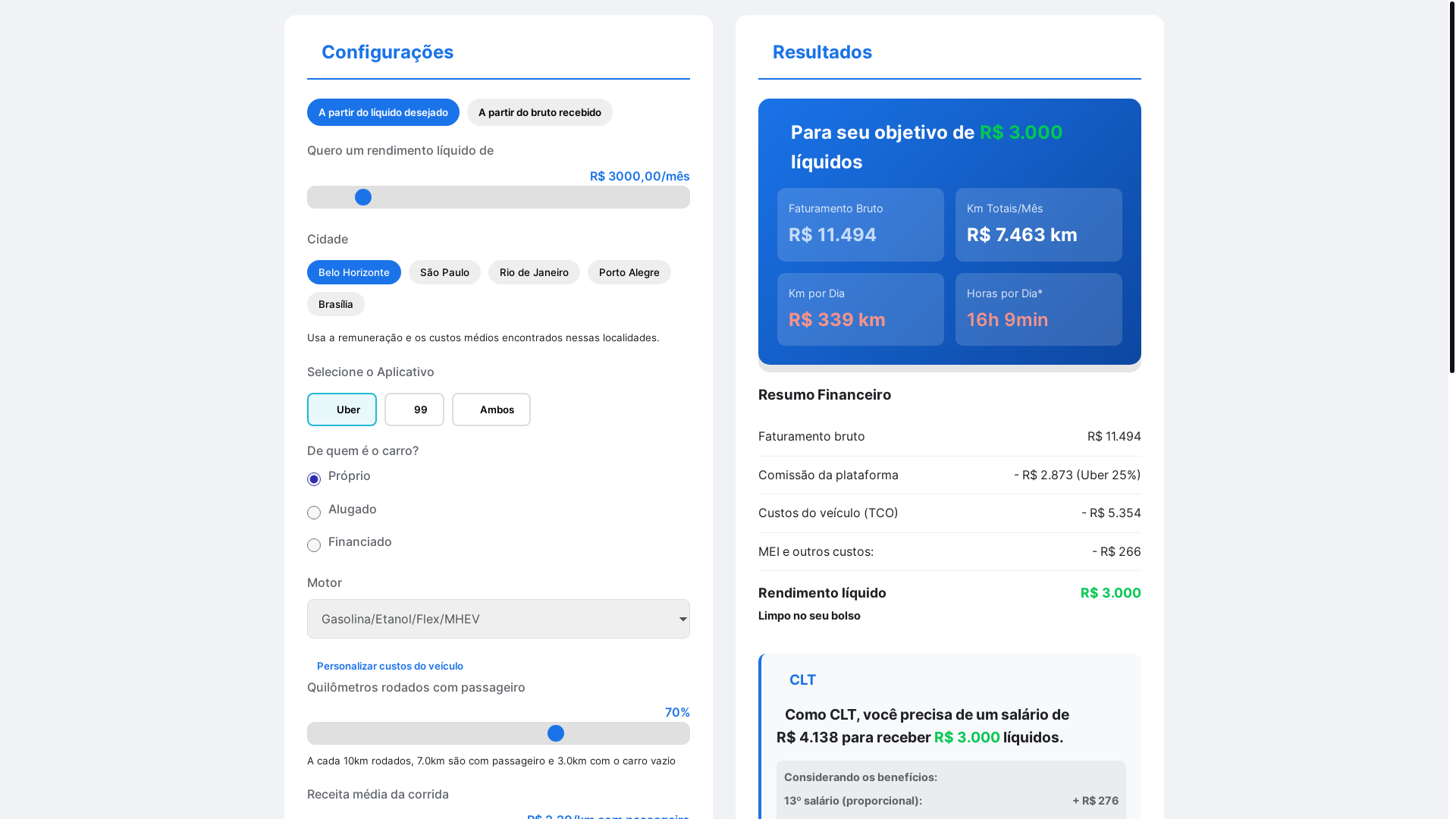1456x819 pixels.
Task: Select the Ambos app option
Action: [x=491, y=409]
